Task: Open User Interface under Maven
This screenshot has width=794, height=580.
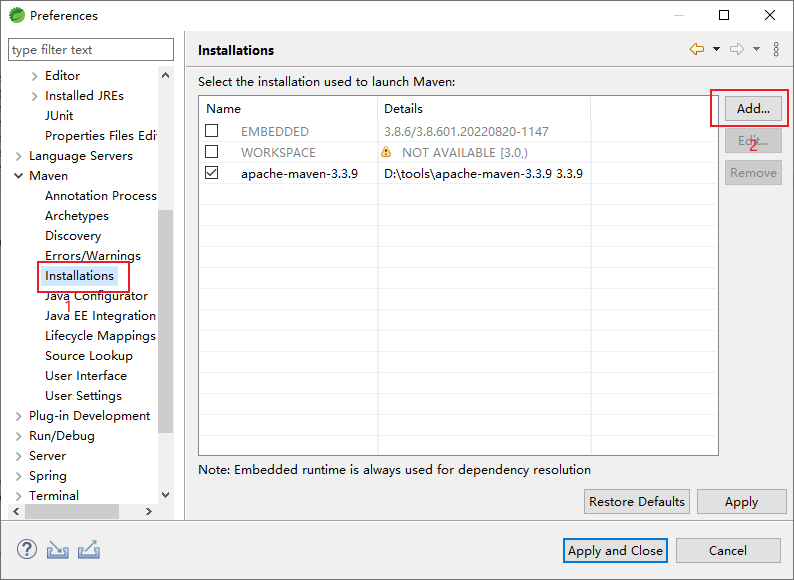Action: [x=86, y=376]
